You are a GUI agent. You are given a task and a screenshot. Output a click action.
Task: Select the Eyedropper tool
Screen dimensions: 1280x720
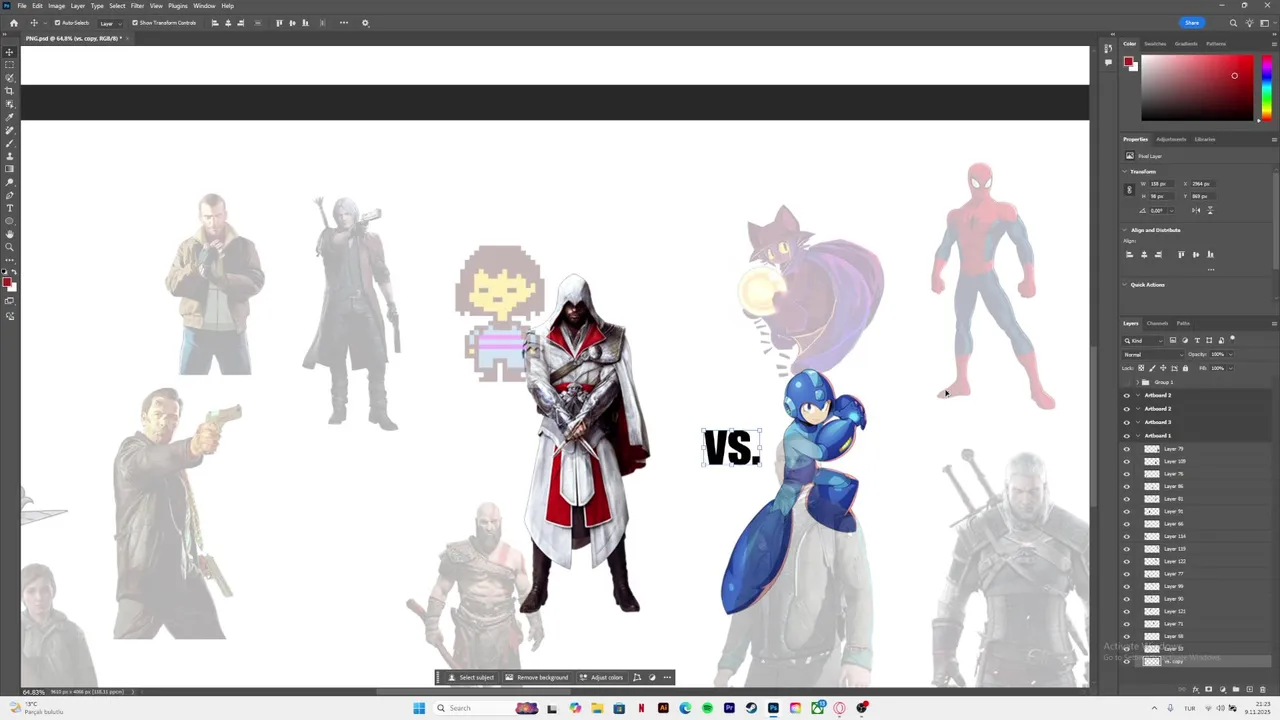pos(9,117)
